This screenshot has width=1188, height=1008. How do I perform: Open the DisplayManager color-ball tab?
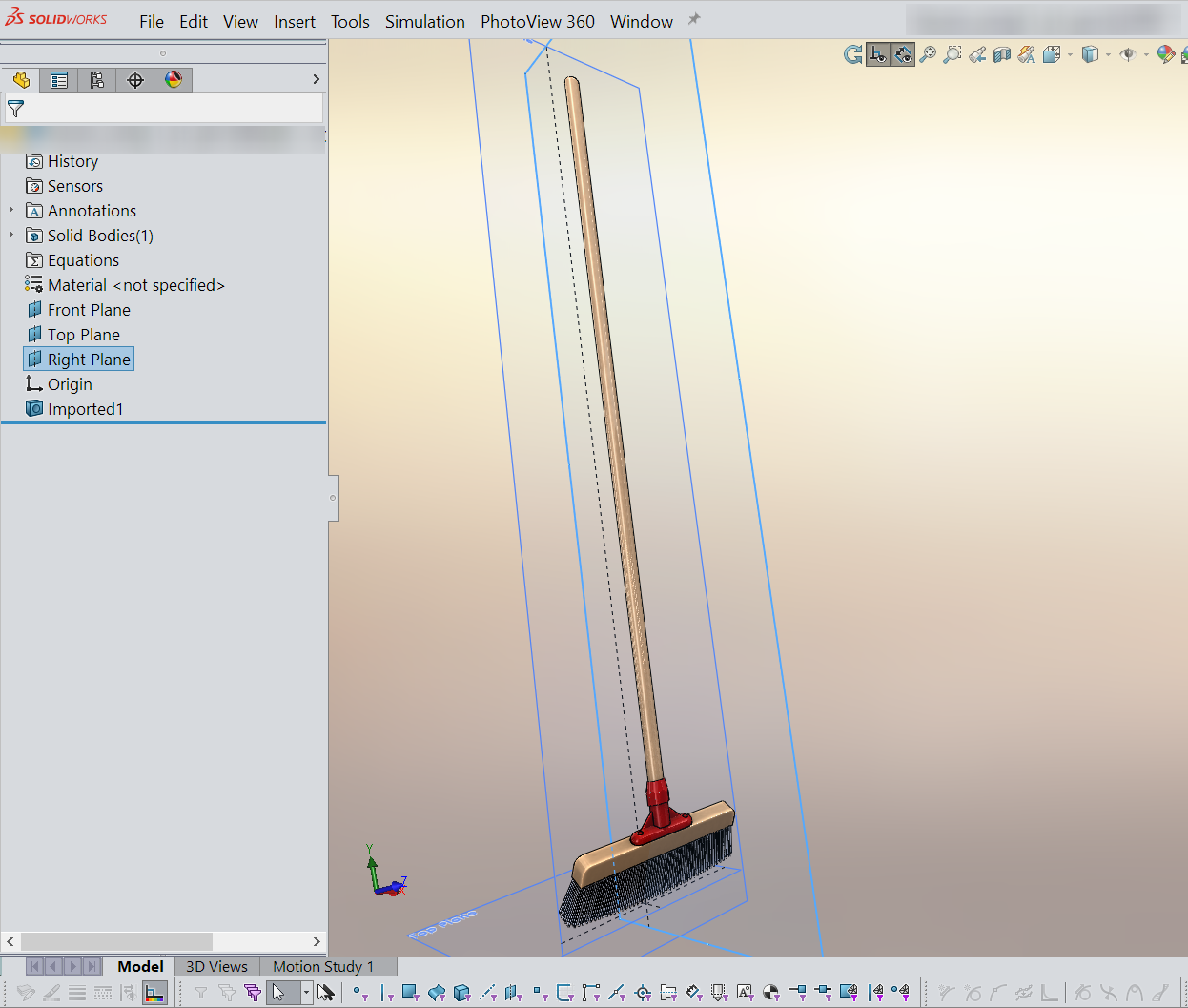click(x=174, y=80)
